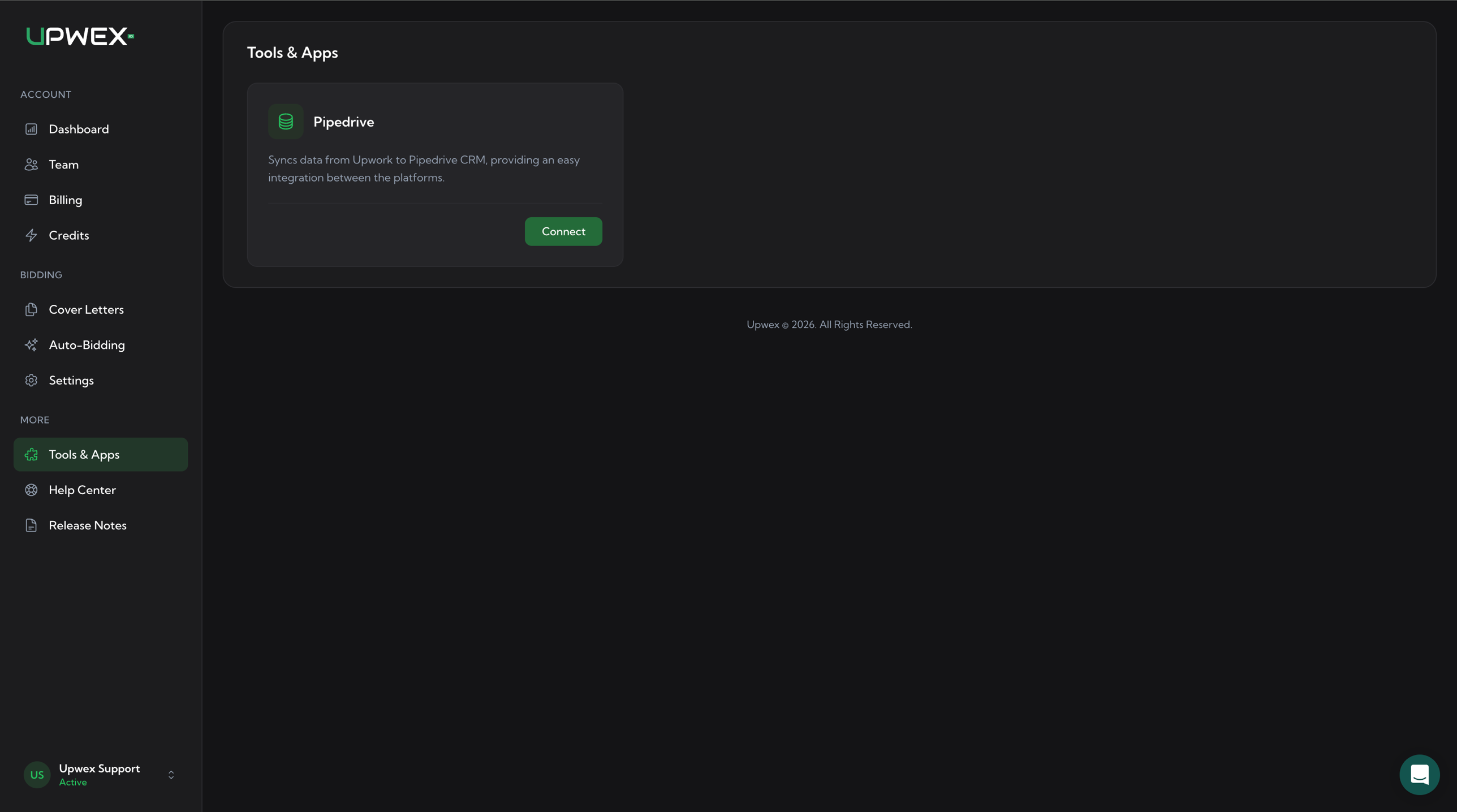Click the US user avatar

tap(37, 775)
